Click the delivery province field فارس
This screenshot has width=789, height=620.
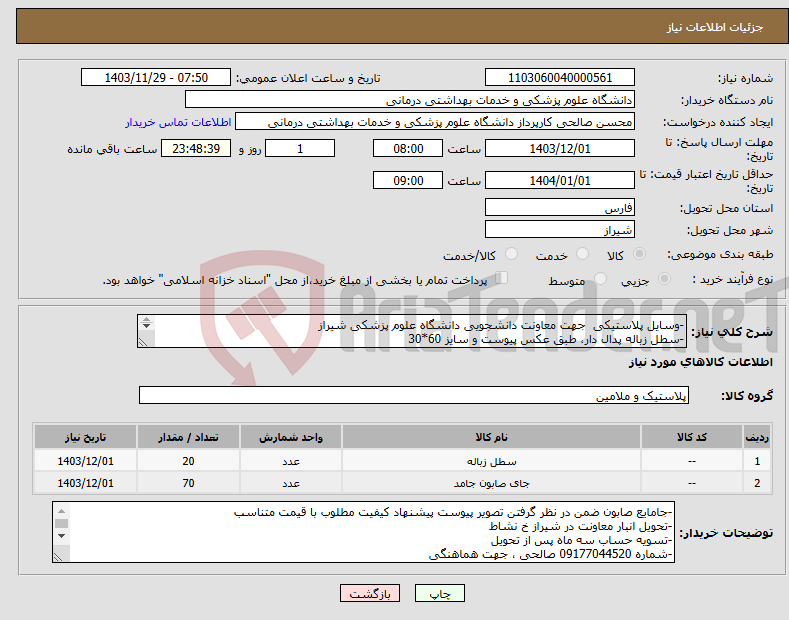tap(560, 207)
